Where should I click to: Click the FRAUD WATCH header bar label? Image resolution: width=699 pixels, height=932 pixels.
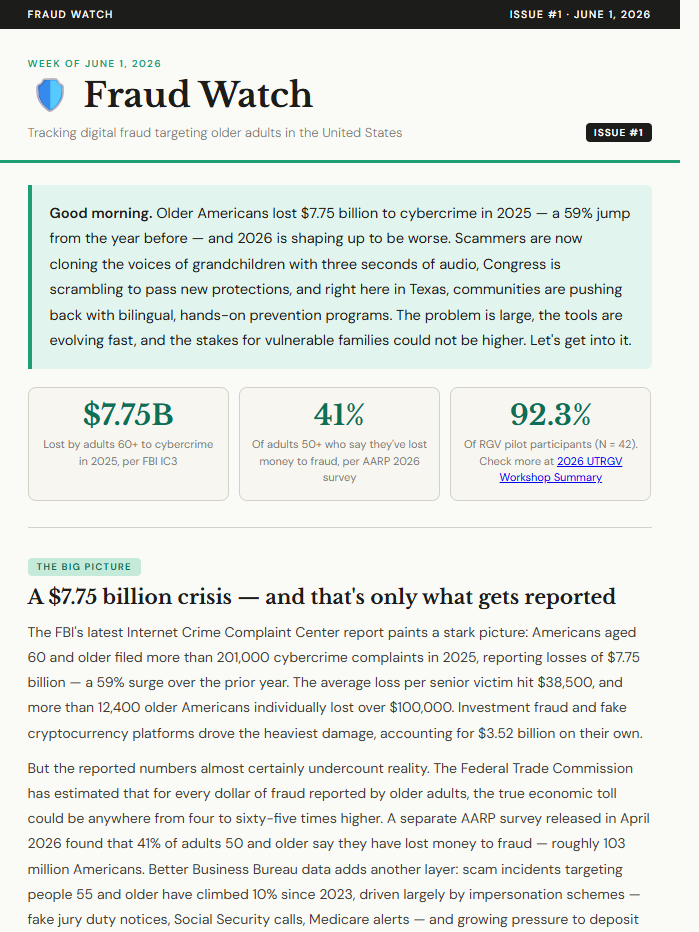pyautogui.click(x=70, y=14)
